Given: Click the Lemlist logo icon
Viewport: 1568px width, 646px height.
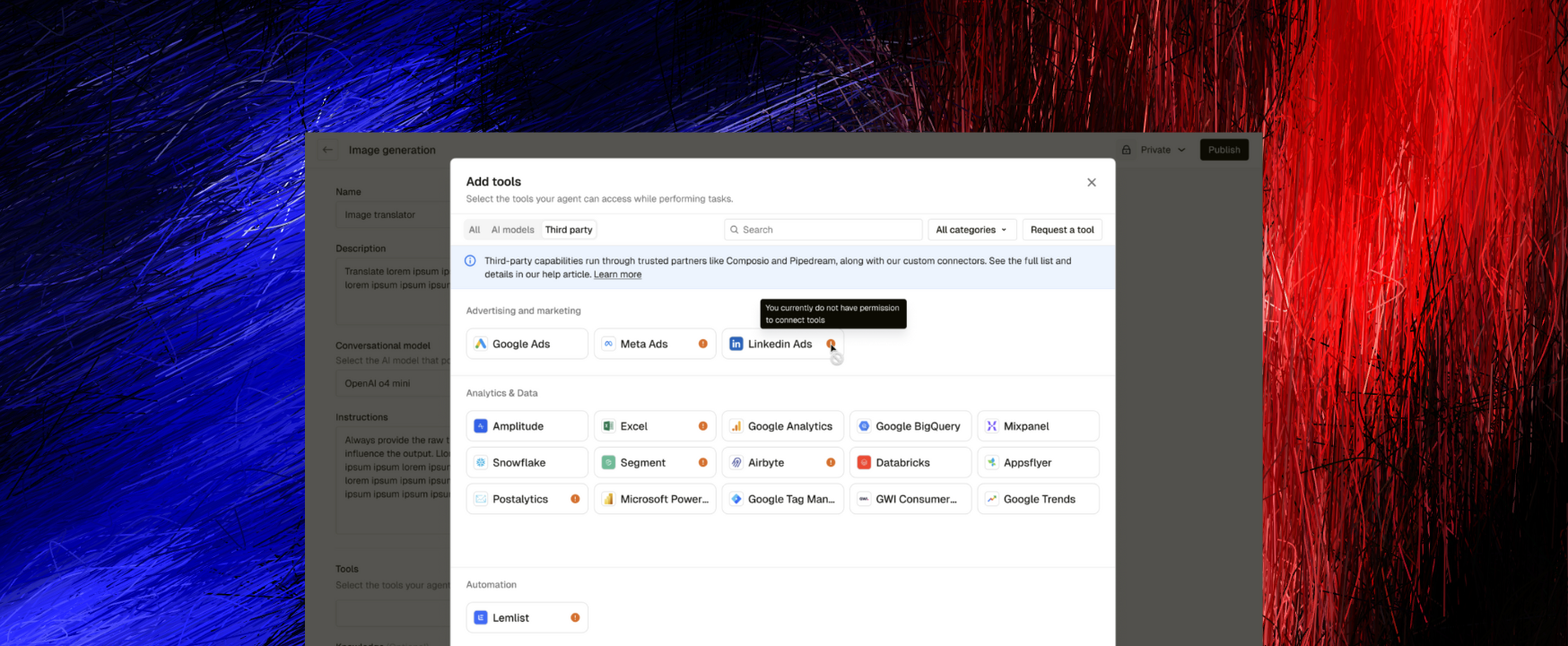Looking at the screenshot, I should tap(481, 617).
